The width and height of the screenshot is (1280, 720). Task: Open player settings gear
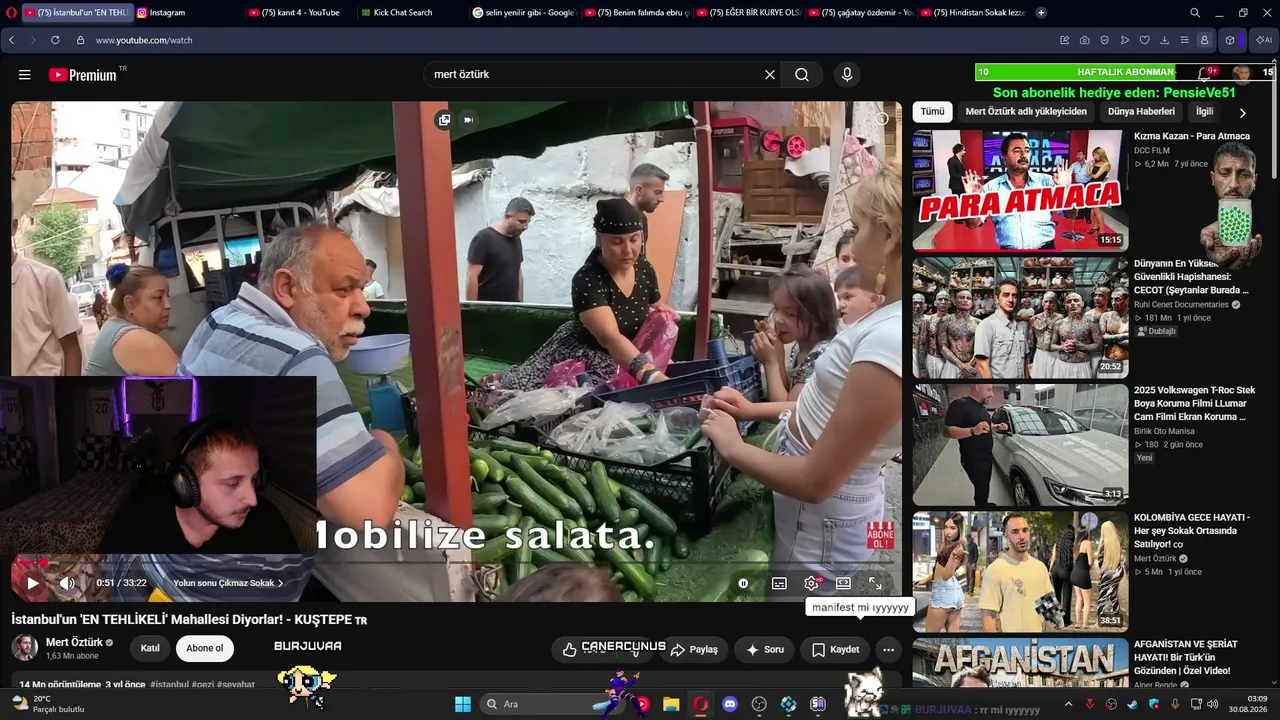[x=811, y=583]
